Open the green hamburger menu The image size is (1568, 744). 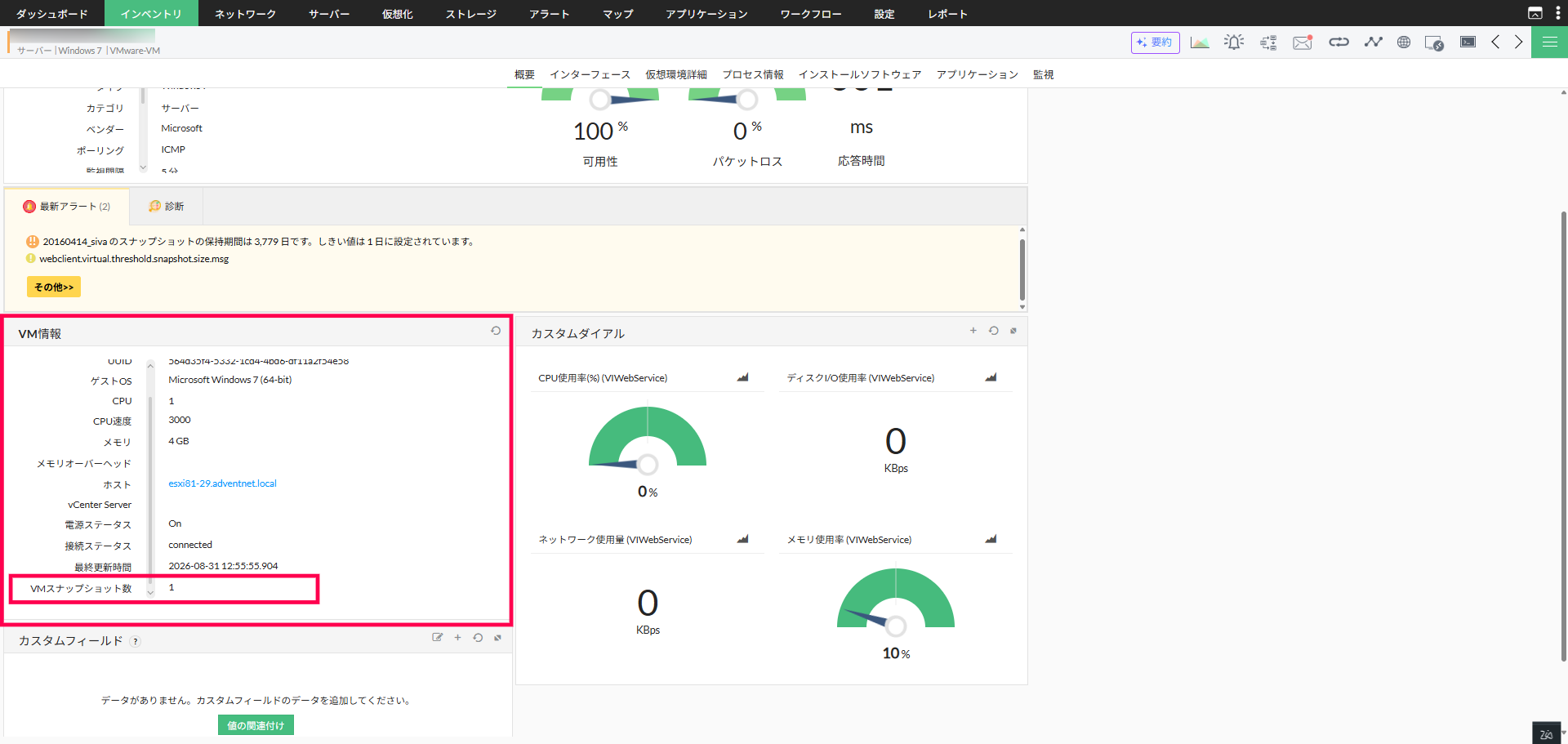coord(1549,42)
